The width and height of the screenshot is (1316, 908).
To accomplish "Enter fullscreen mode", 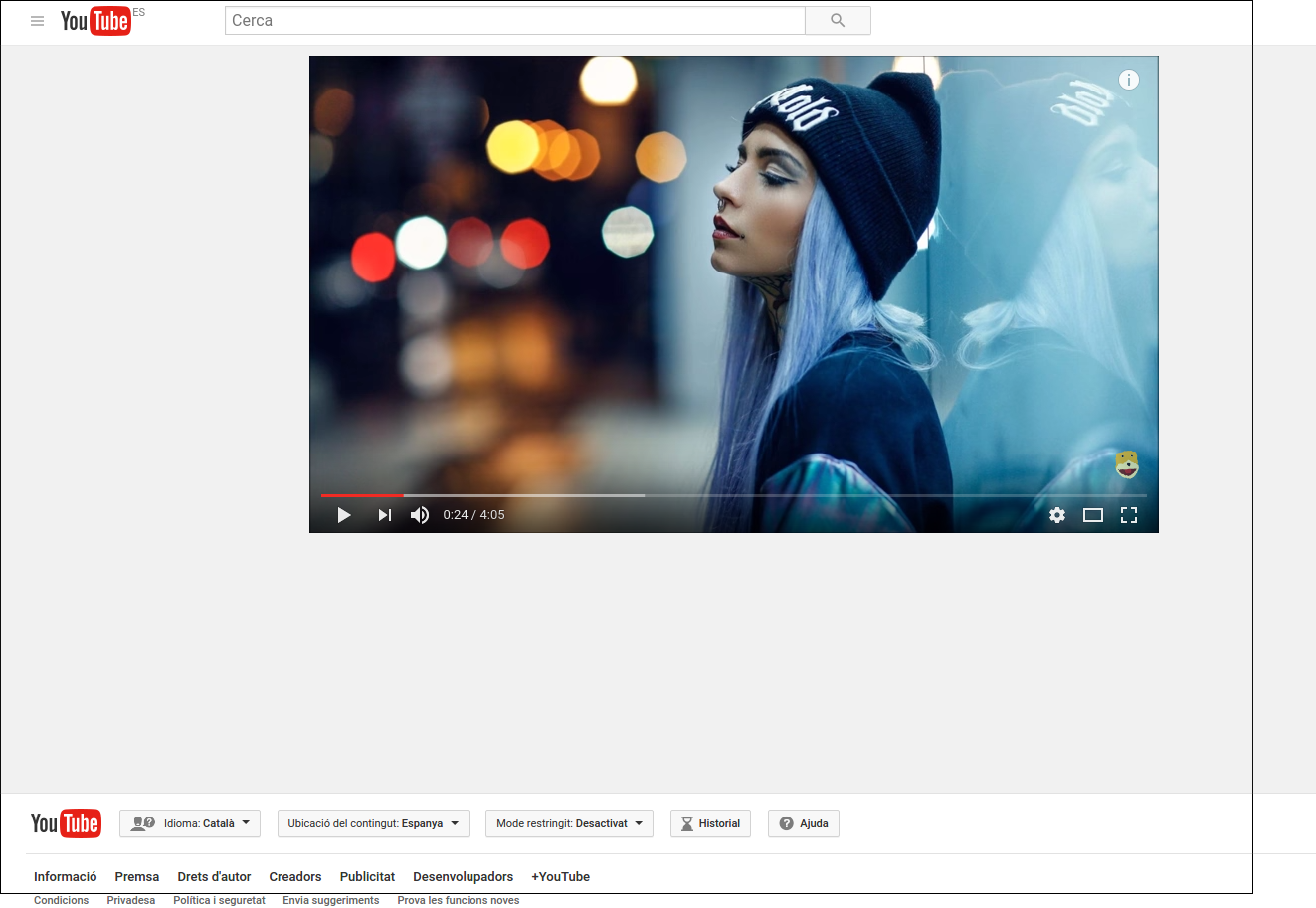I will pos(1129,515).
